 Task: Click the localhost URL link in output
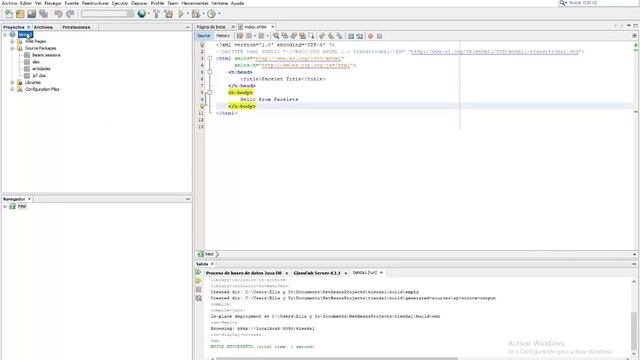click(x=276, y=328)
